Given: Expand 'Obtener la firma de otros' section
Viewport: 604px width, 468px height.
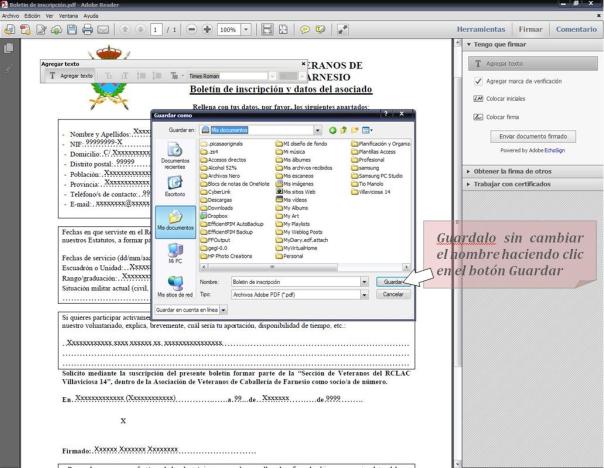Looking at the screenshot, I should (x=511, y=171).
